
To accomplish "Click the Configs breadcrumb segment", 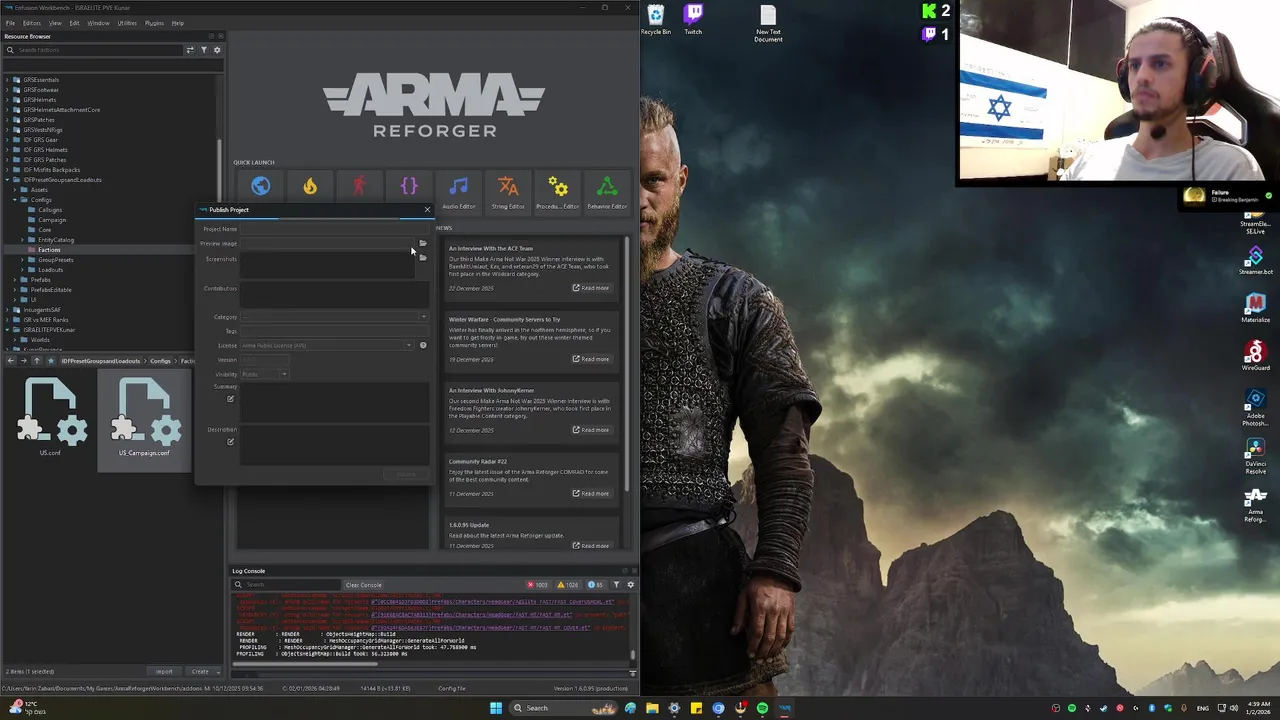I will [x=160, y=361].
